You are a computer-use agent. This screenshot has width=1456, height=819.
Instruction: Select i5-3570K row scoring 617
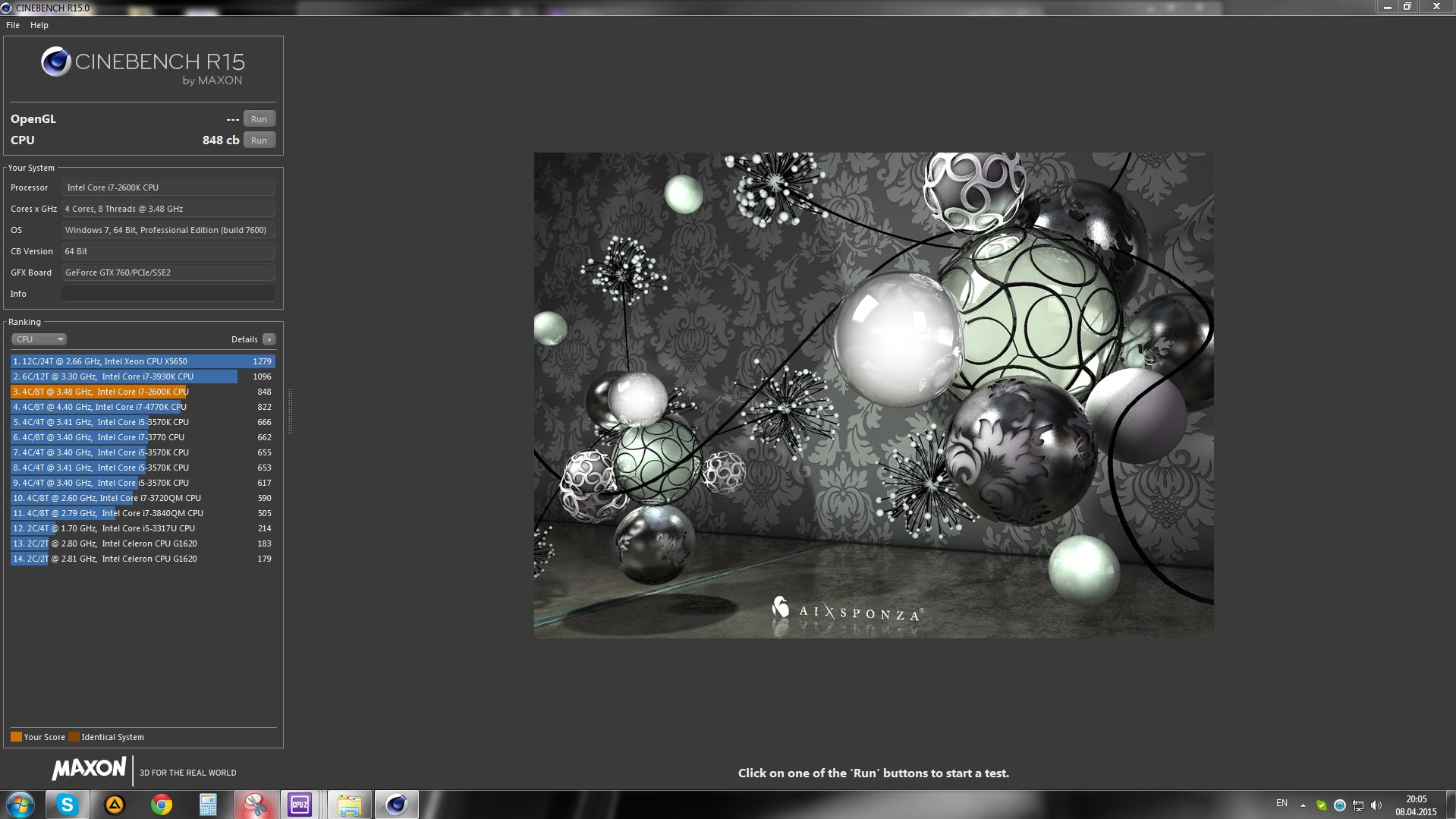143,483
